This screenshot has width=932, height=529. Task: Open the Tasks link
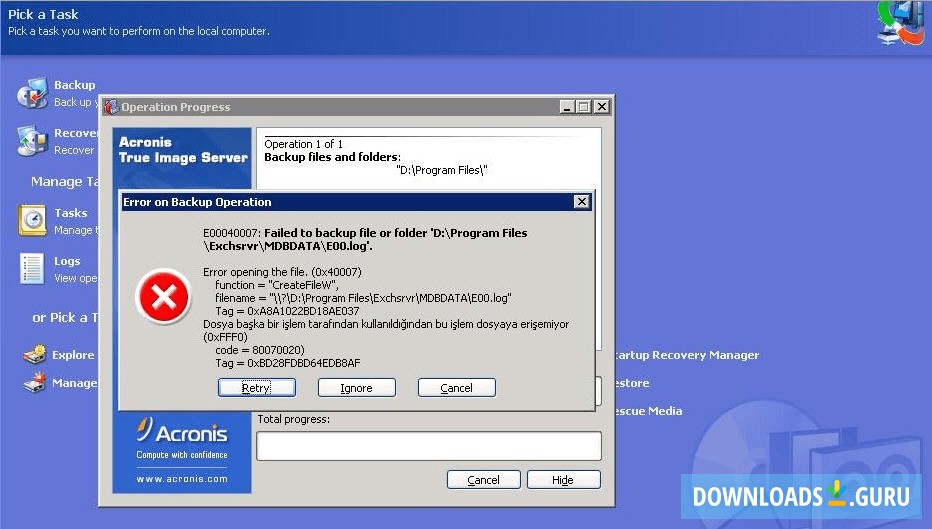(71, 213)
